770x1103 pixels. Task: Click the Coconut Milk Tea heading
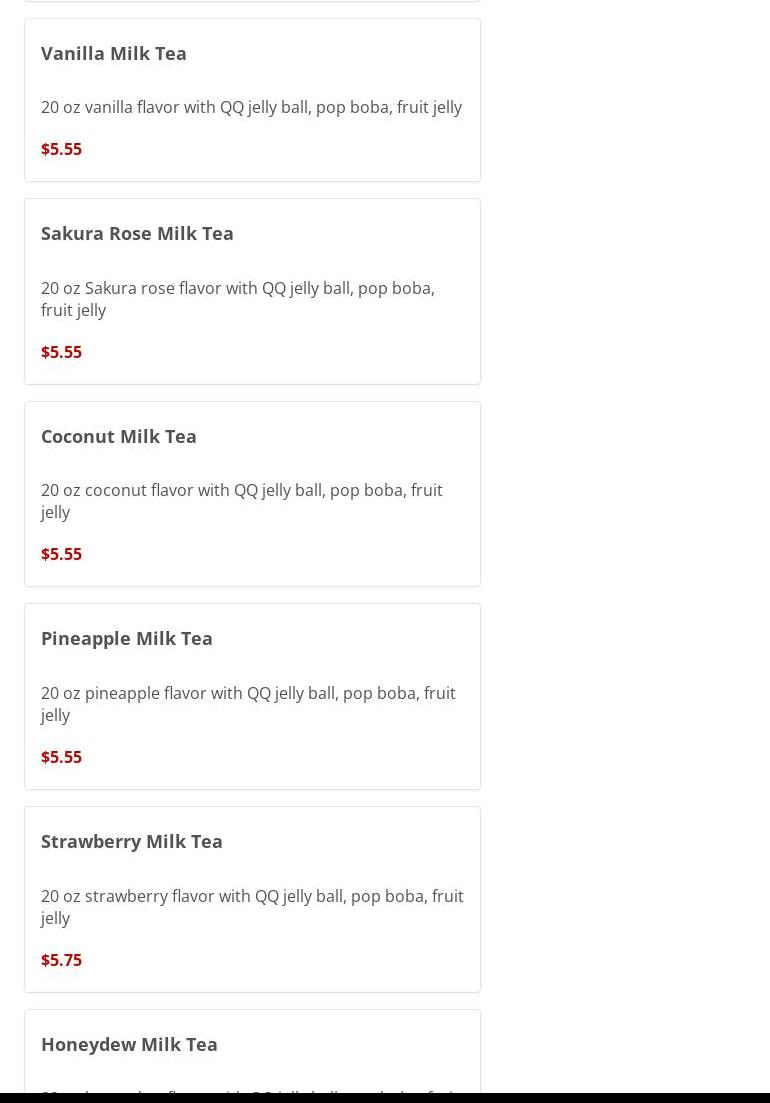tap(118, 436)
